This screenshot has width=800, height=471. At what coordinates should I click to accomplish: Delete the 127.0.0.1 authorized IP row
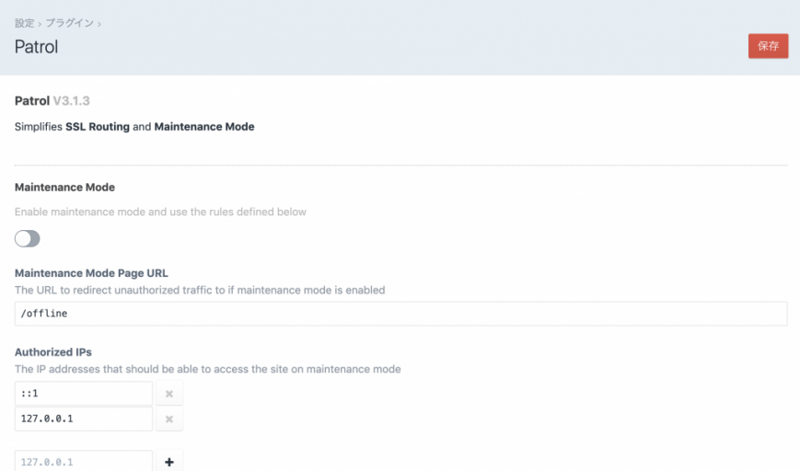169,418
